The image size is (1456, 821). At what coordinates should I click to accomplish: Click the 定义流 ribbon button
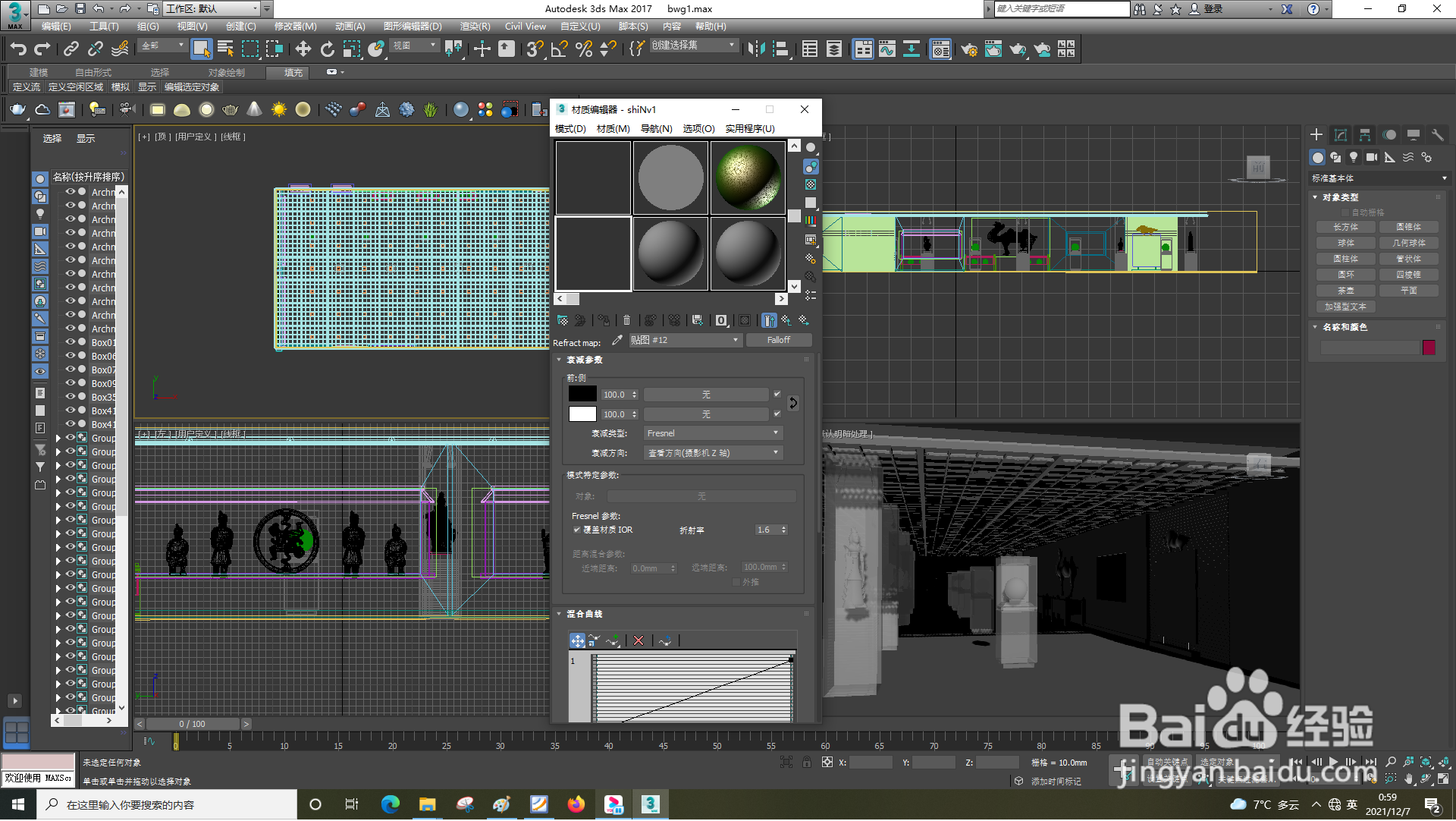click(27, 87)
